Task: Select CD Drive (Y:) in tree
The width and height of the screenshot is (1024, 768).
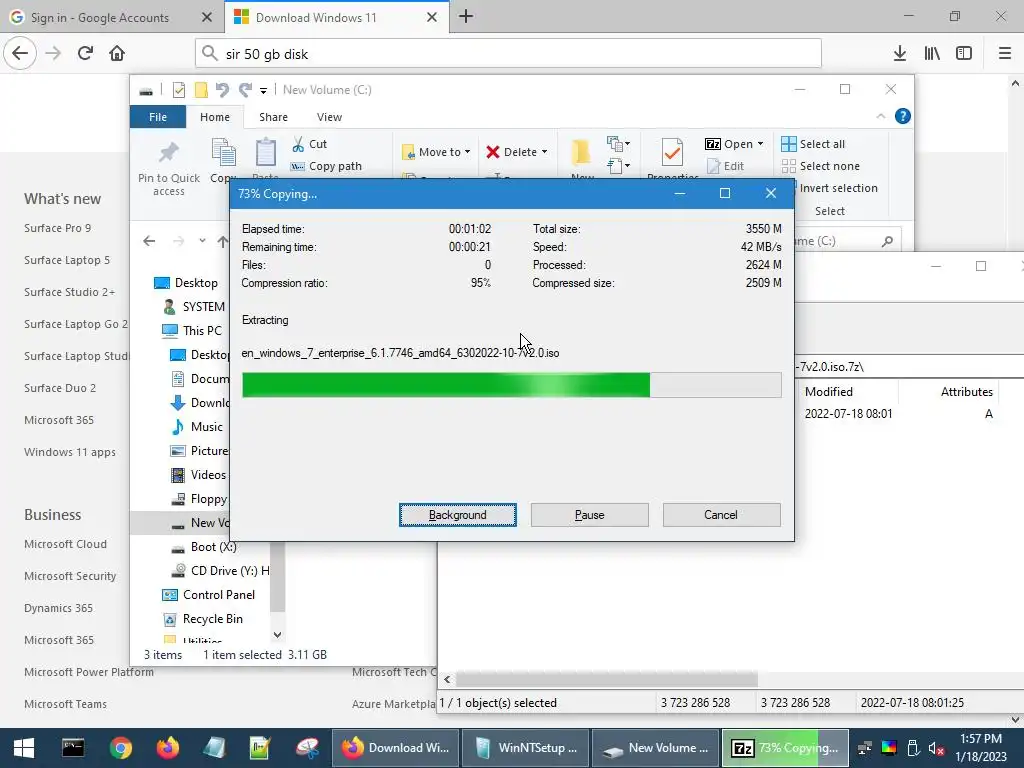Action: point(219,571)
